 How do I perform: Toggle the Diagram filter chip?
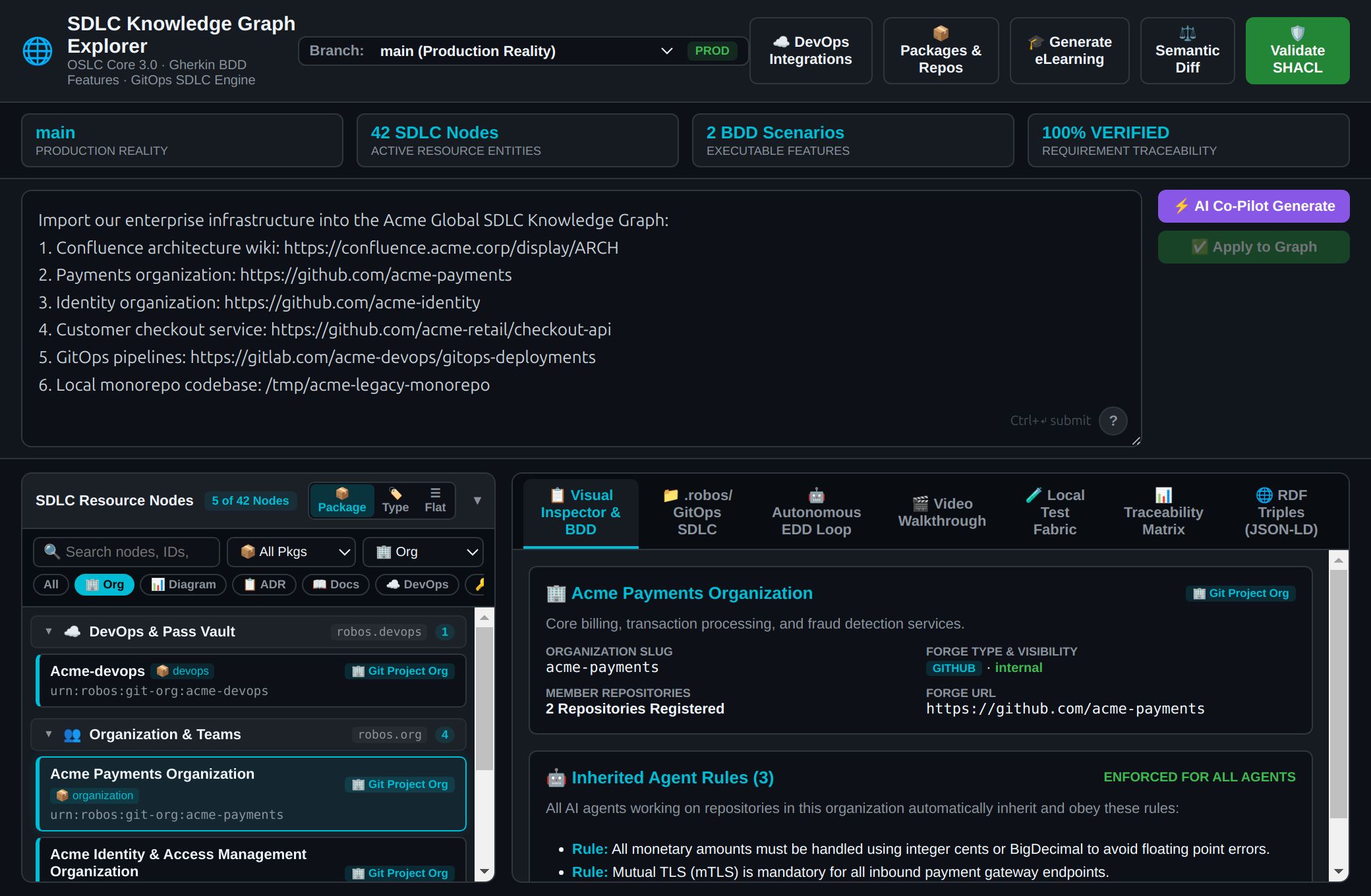[183, 584]
